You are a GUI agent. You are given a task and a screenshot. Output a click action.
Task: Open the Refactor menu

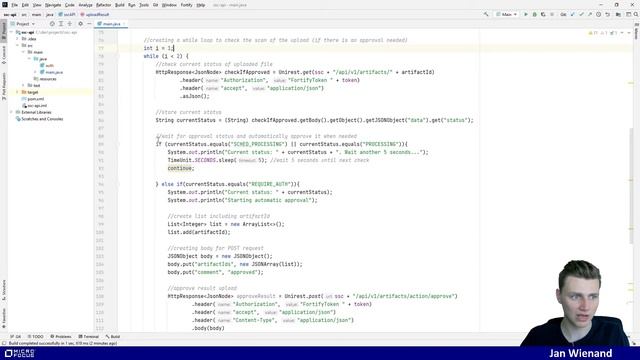(x=103, y=5)
